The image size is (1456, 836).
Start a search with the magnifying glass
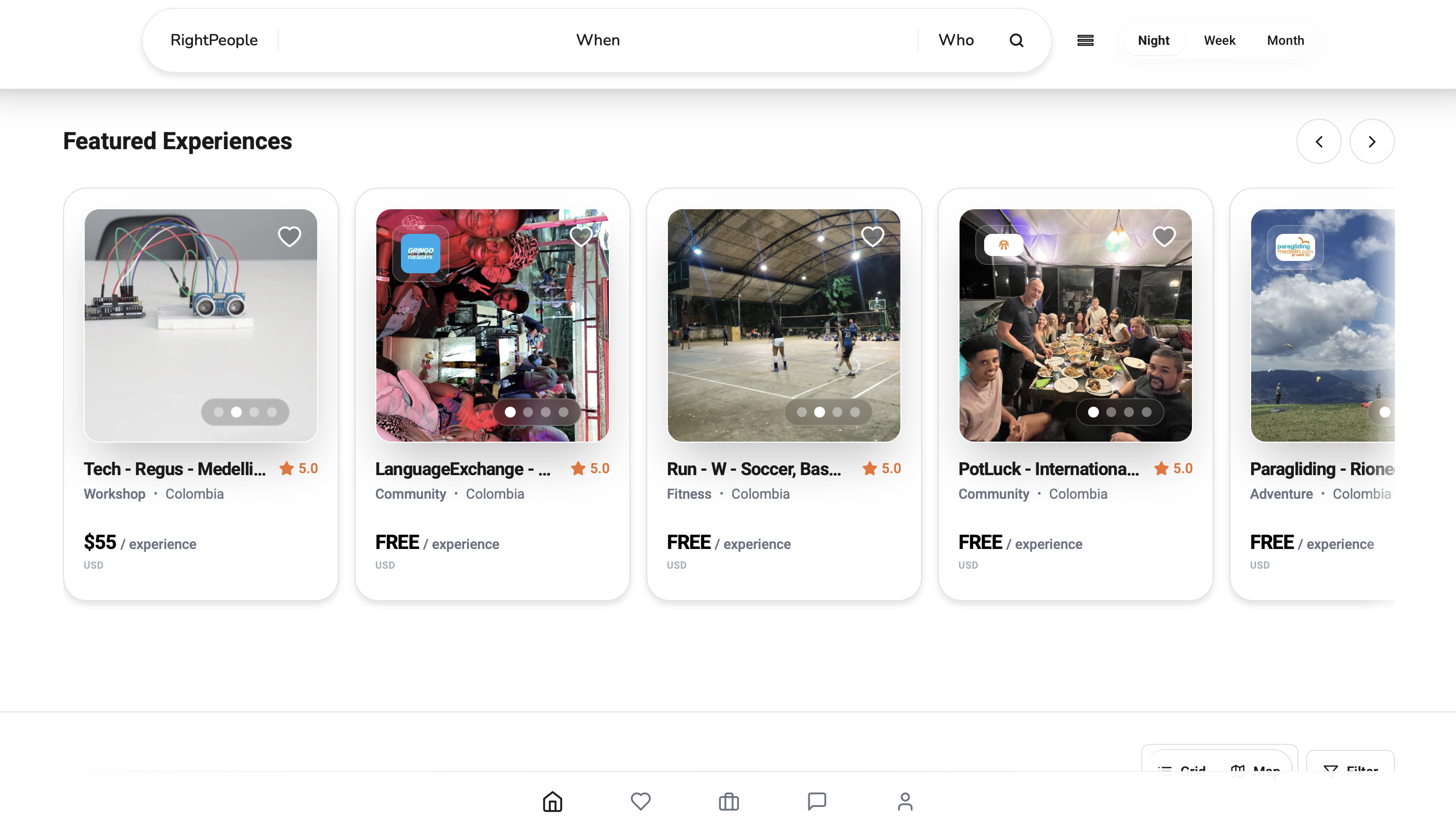[1016, 39]
